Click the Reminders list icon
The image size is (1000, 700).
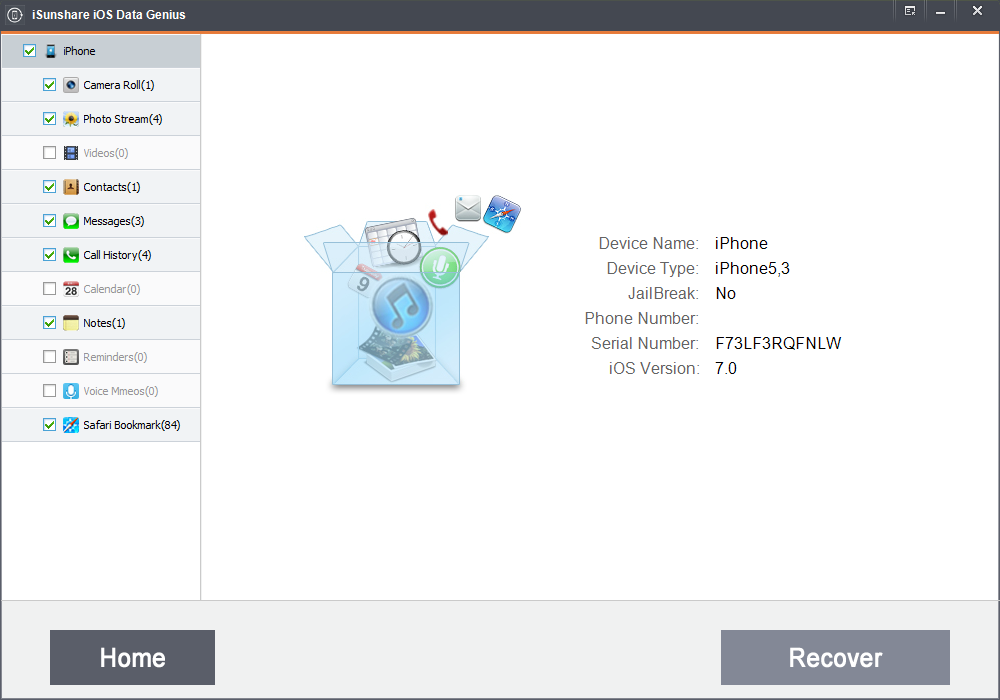tap(71, 357)
